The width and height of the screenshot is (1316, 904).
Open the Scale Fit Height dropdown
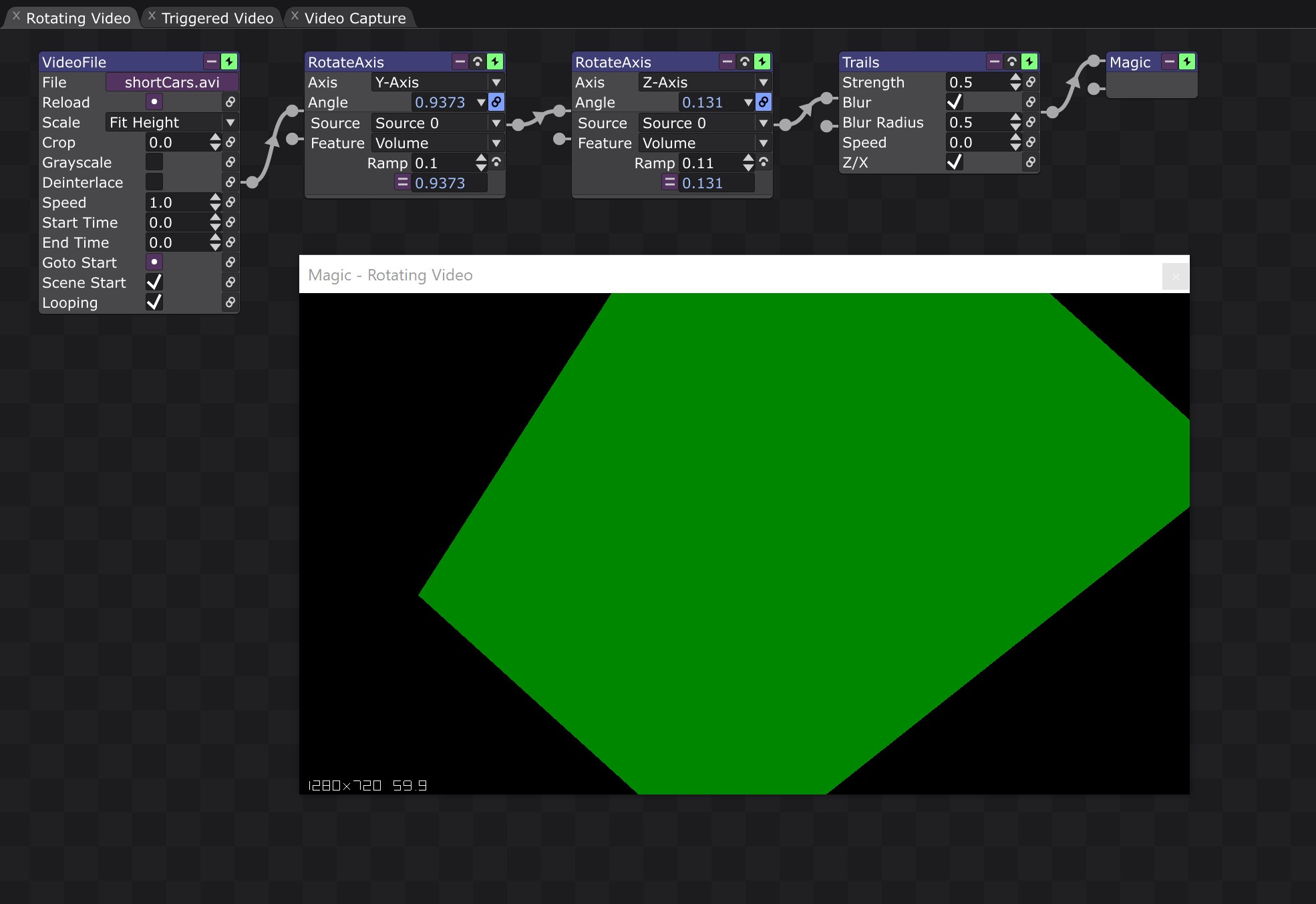pos(172,122)
